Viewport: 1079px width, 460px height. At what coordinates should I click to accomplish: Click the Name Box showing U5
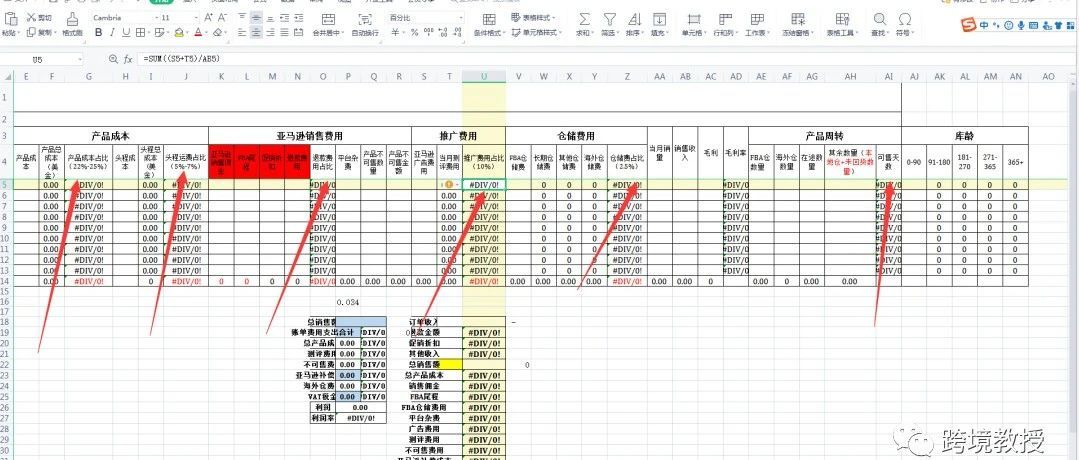coord(38,60)
